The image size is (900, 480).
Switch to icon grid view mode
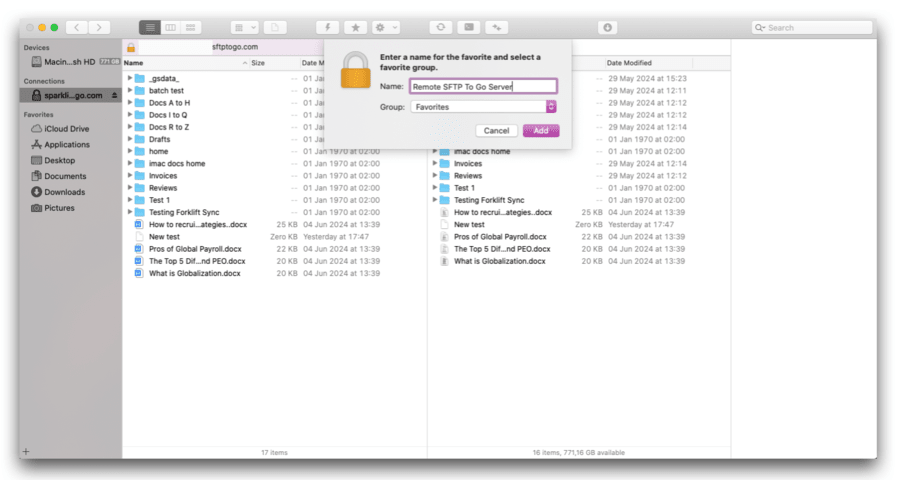tap(191, 27)
